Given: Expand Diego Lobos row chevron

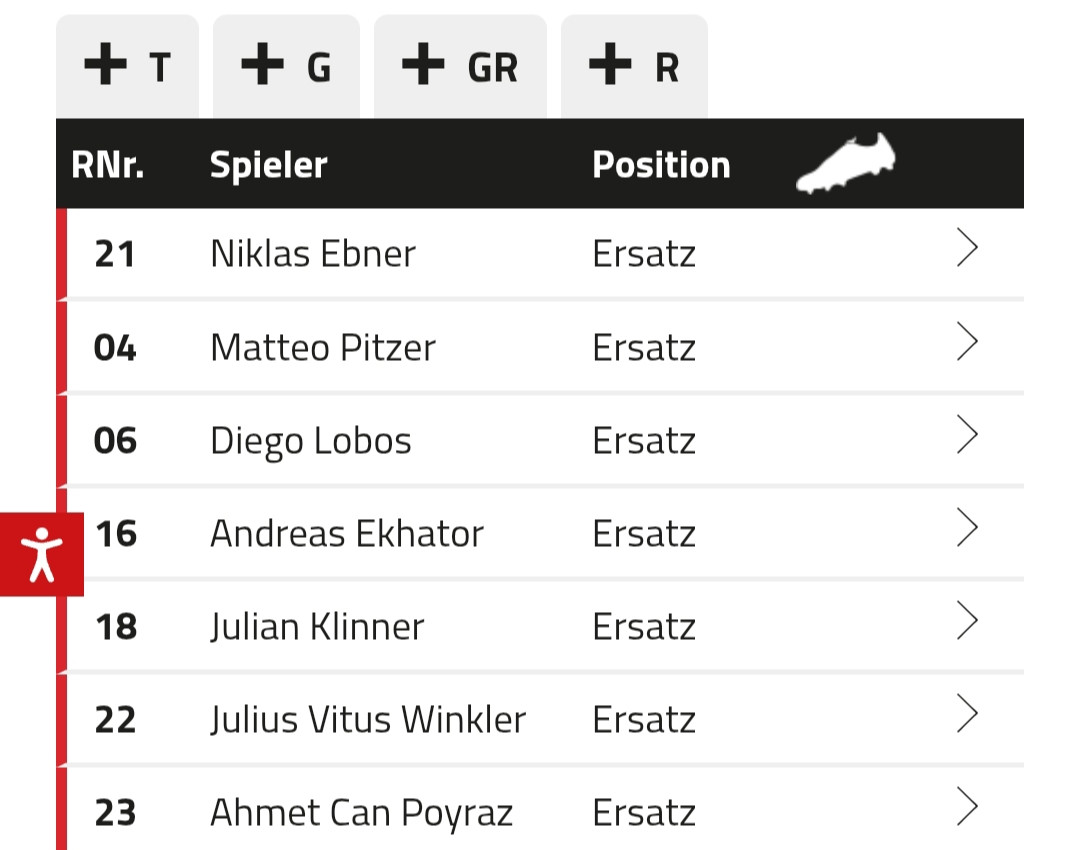Looking at the screenshot, I should click(x=967, y=435).
